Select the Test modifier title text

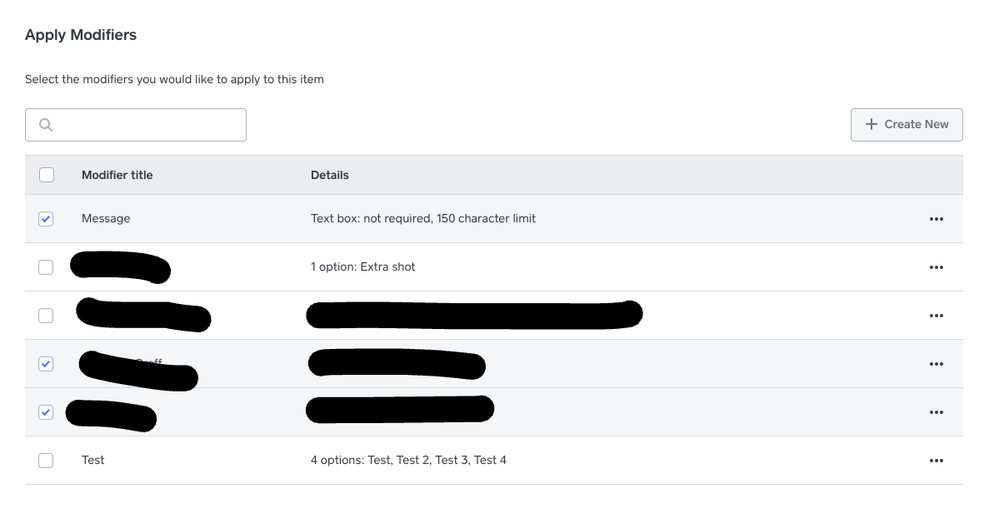(x=93, y=461)
